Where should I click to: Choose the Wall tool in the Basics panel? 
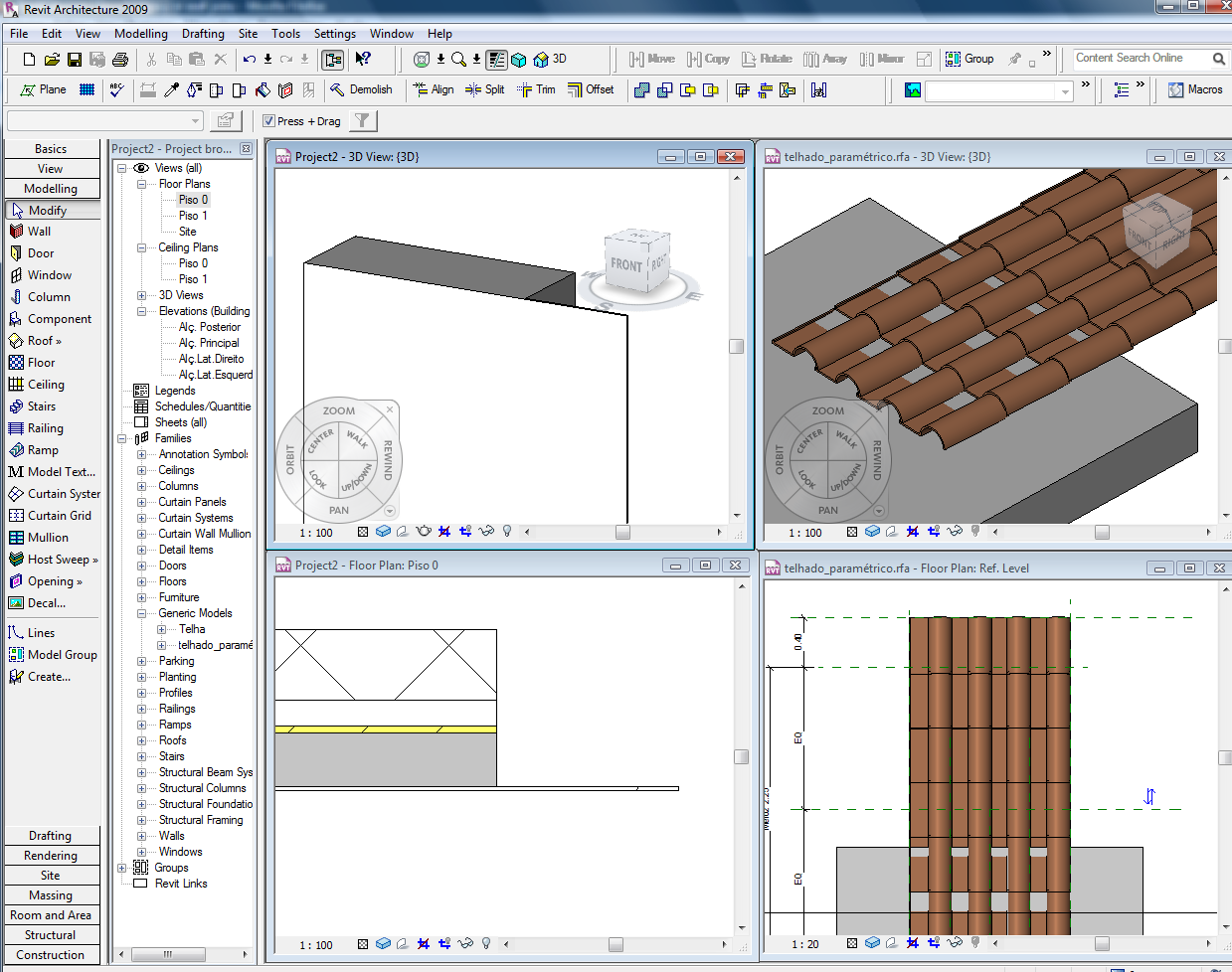[x=39, y=232]
